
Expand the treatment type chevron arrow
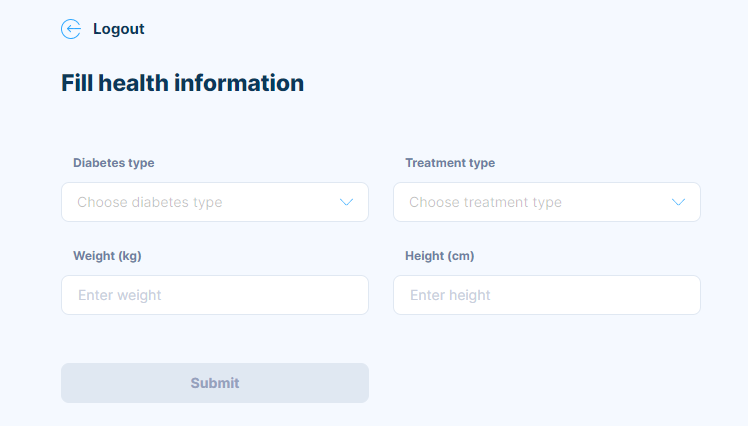pyautogui.click(x=678, y=202)
